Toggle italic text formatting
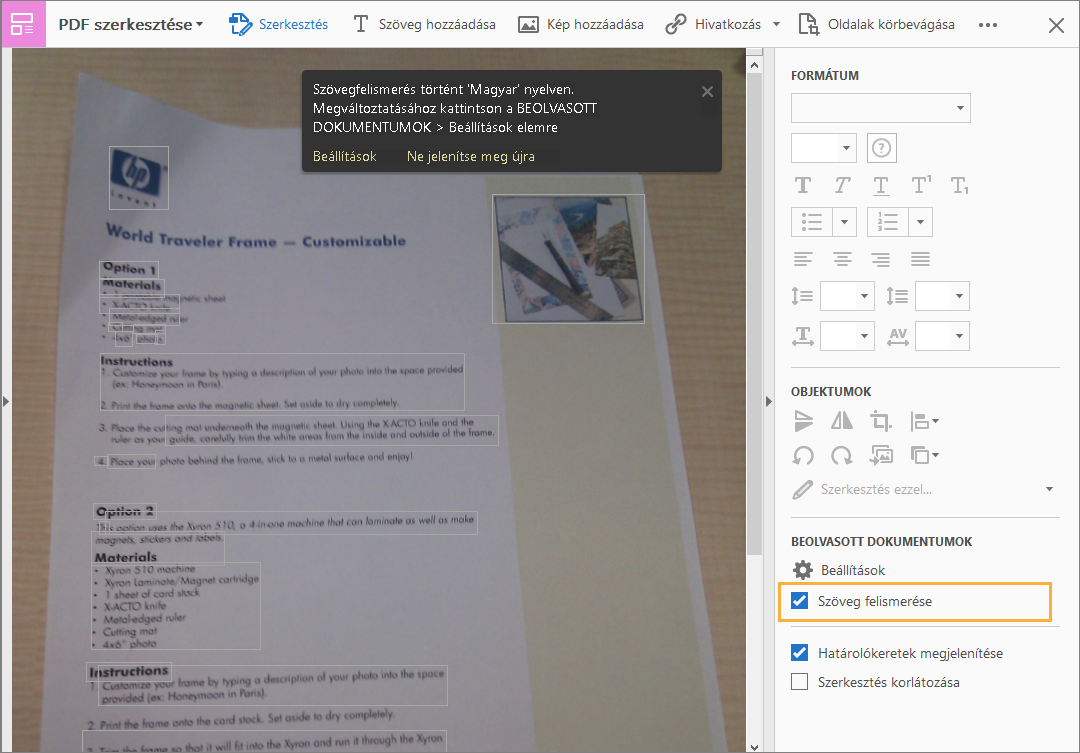This screenshot has width=1080, height=753. click(x=842, y=185)
